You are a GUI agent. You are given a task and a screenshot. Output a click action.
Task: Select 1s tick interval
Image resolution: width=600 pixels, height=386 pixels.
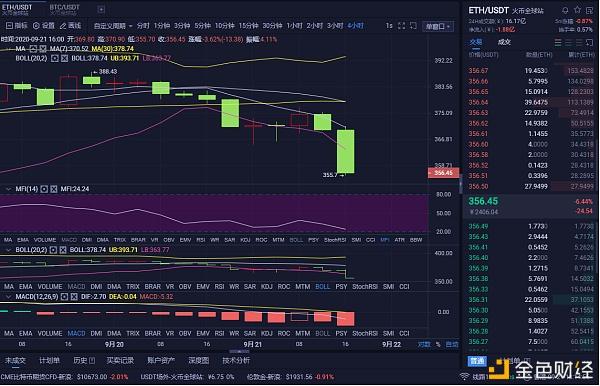pyautogui.click(x=389, y=26)
